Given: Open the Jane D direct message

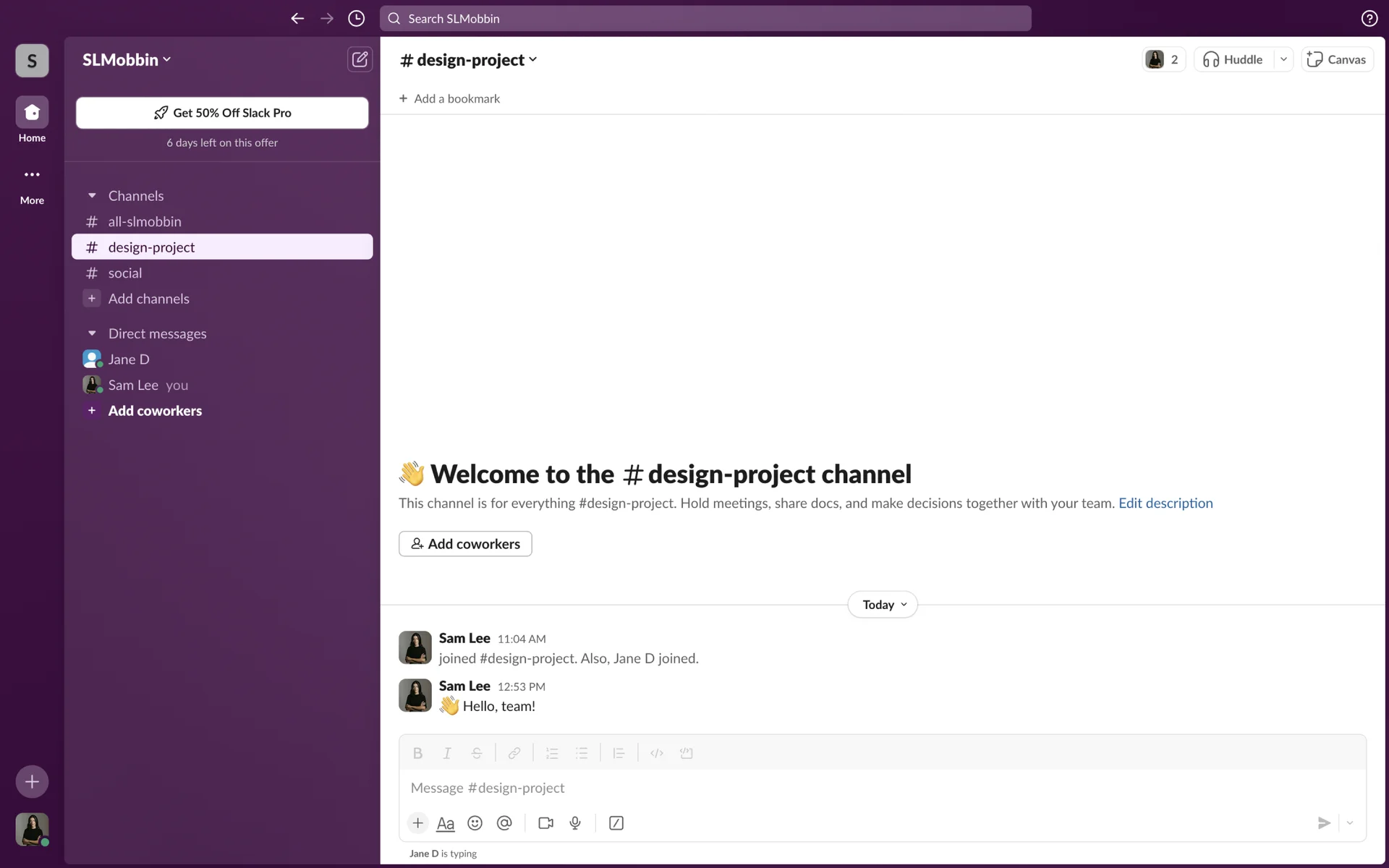Looking at the screenshot, I should (129, 359).
